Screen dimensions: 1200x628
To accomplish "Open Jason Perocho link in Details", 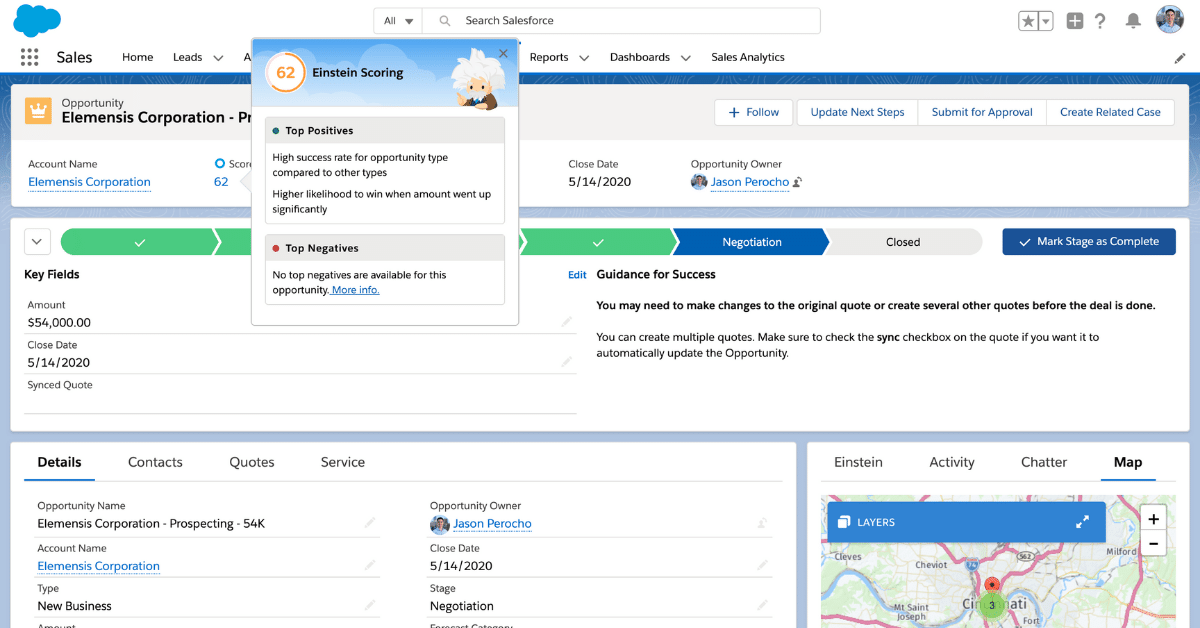I will pyautogui.click(x=492, y=524).
